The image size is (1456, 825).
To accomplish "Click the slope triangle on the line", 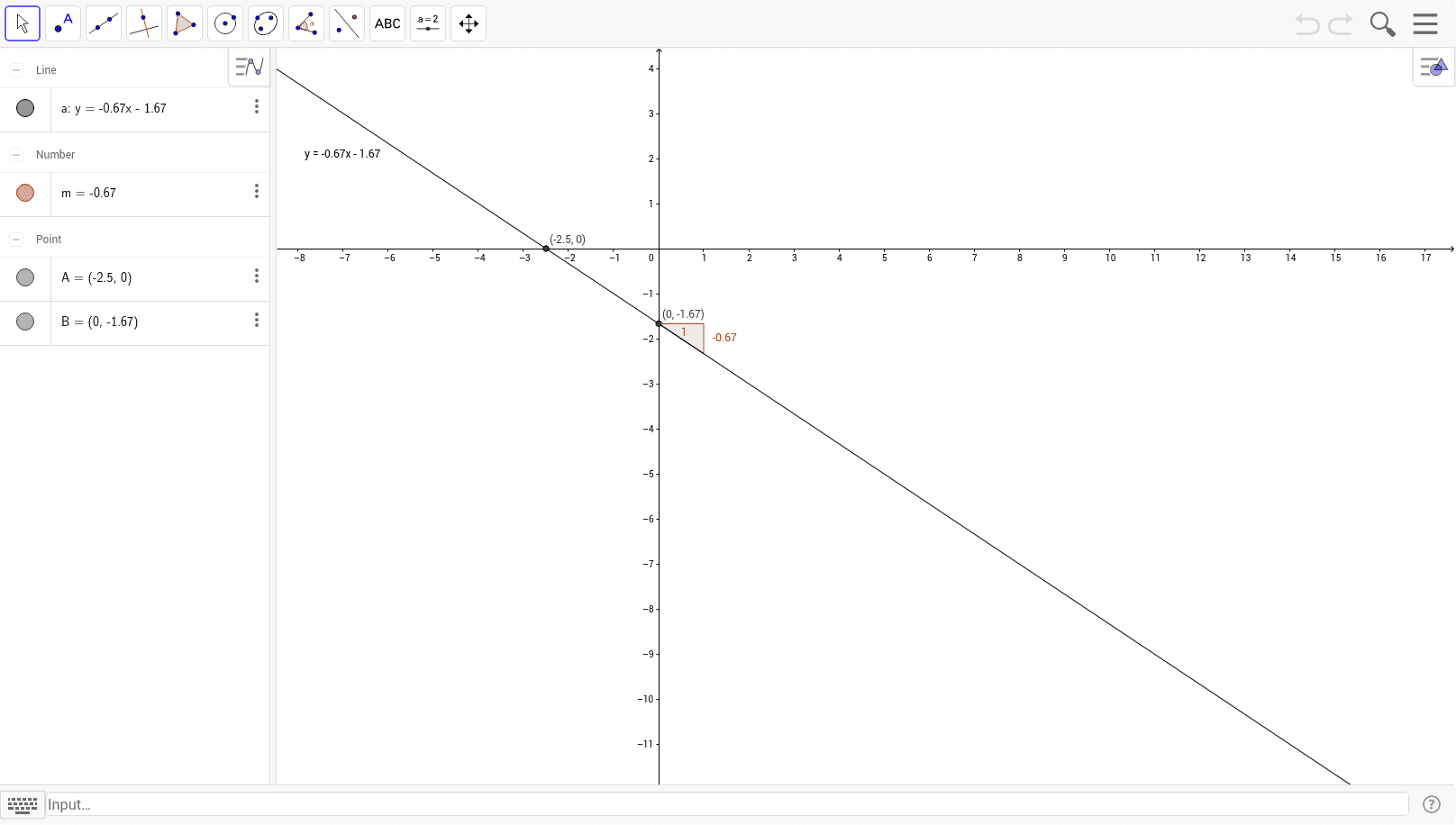I will (689, 332).
